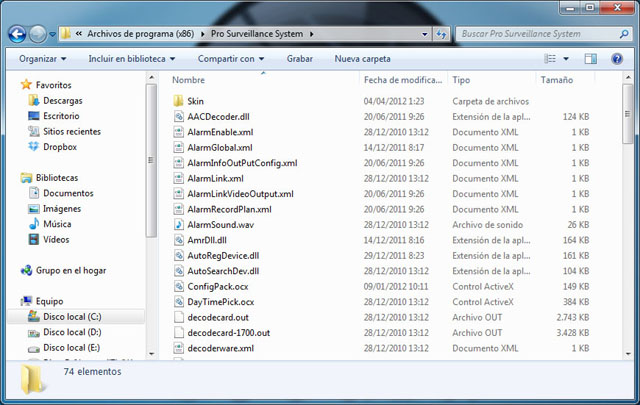Select the Skin folder icon
This screenshot has height=405, width=640.
click(178, 101)
